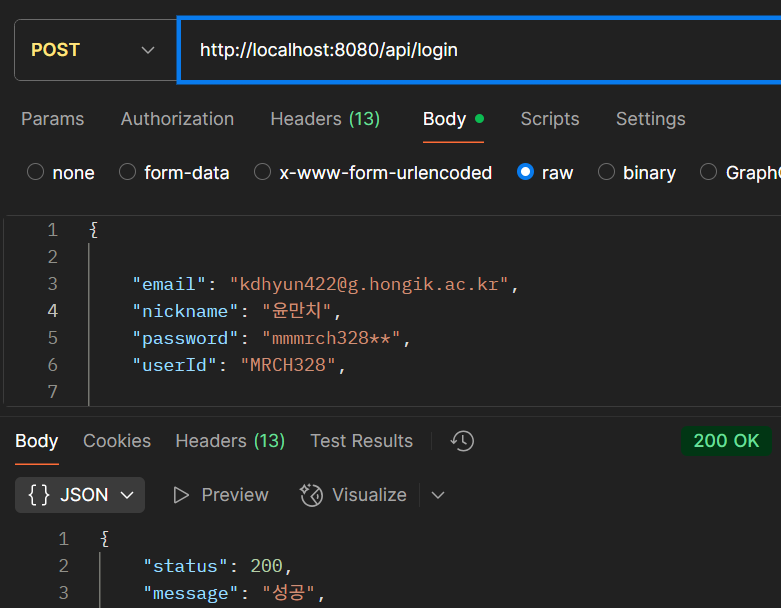Select the raw body type
The height and width of the screenshot is (608, 781).
point(545,172)
